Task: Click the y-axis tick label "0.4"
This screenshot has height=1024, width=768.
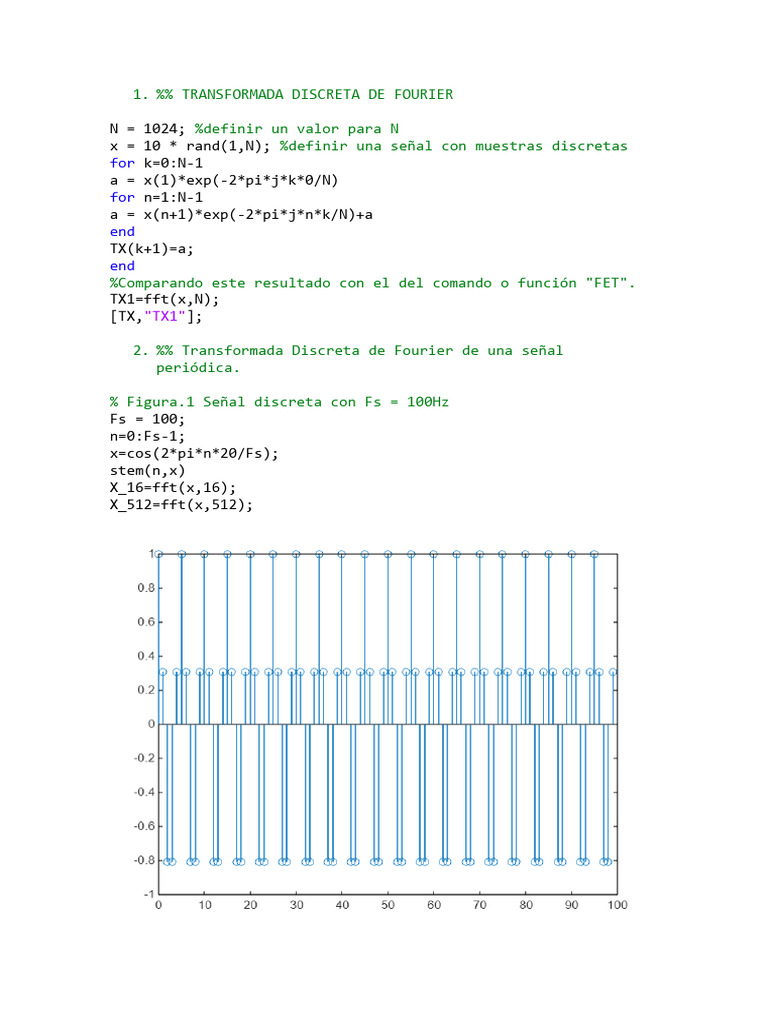Action: pyautogui.click(x=146, y=656)
